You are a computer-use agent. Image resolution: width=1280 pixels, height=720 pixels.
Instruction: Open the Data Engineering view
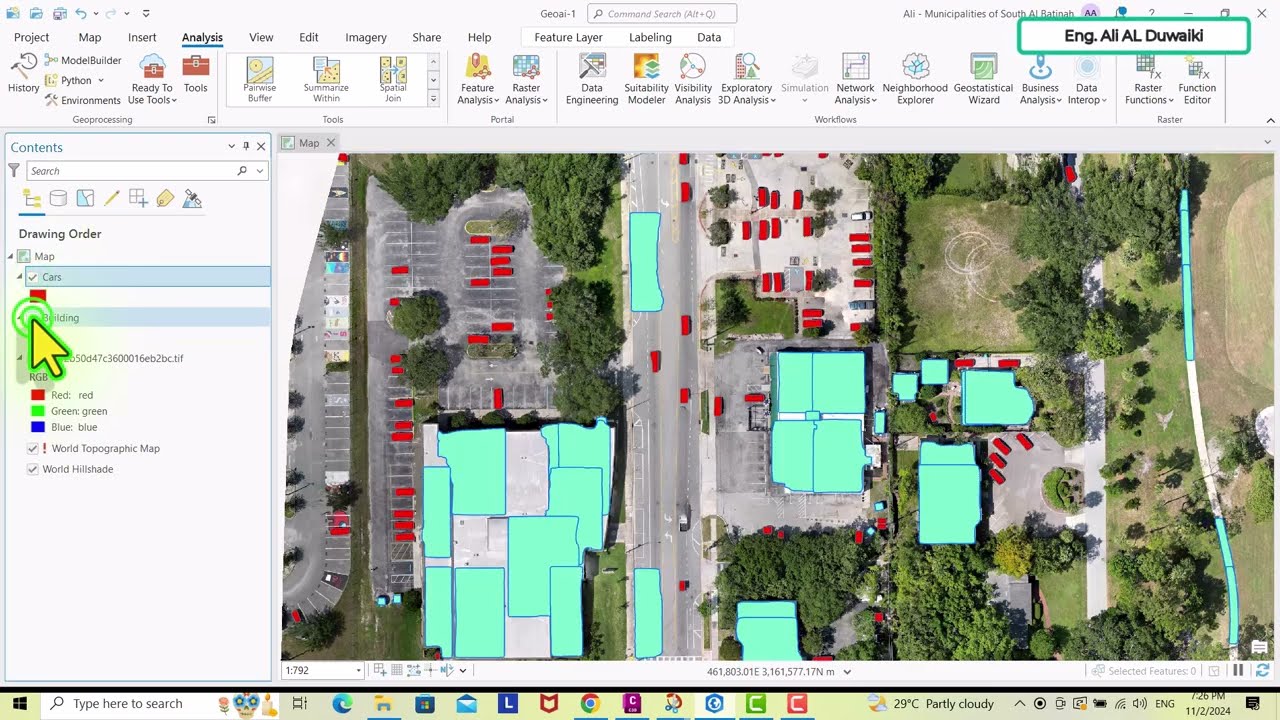tap(592, 79)
